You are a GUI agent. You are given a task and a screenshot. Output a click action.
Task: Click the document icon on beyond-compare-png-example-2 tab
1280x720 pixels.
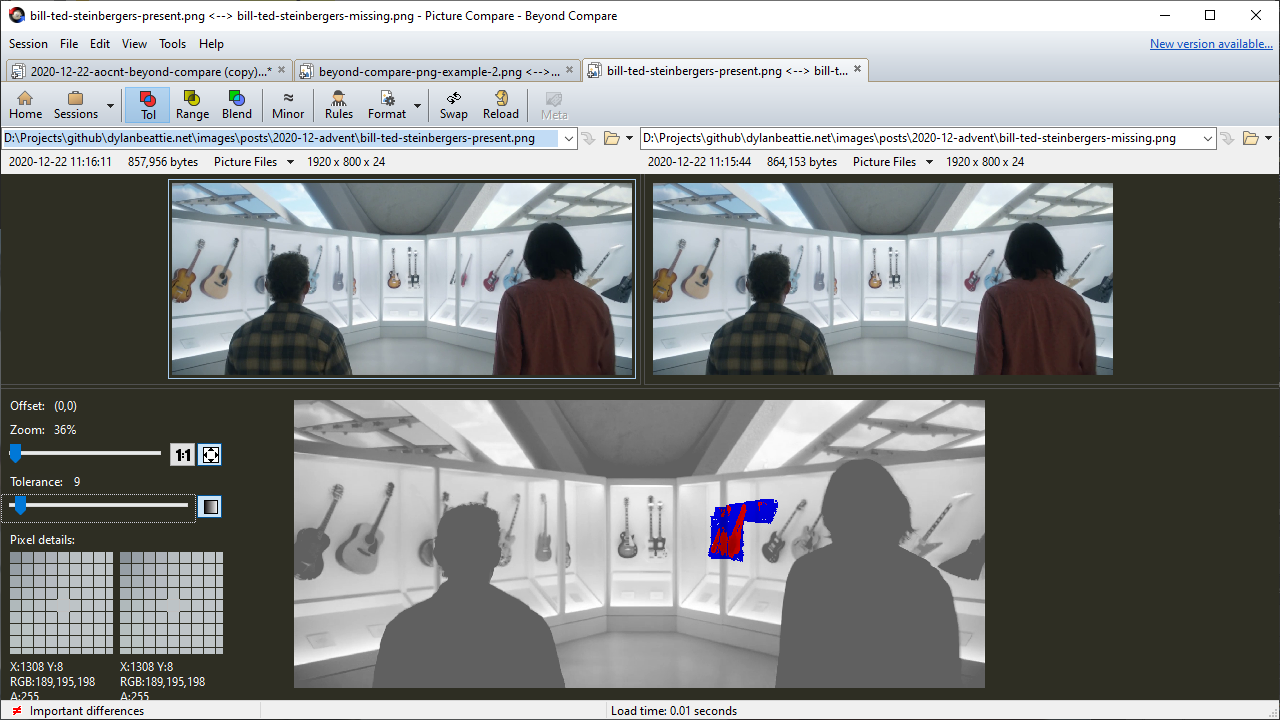[308, 72]
